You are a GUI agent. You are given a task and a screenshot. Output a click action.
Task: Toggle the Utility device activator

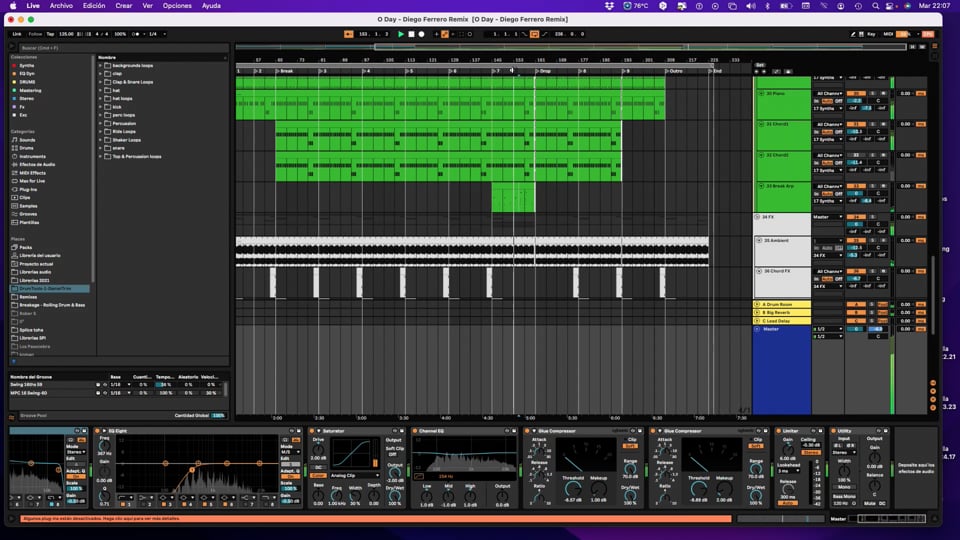[834, 431]
